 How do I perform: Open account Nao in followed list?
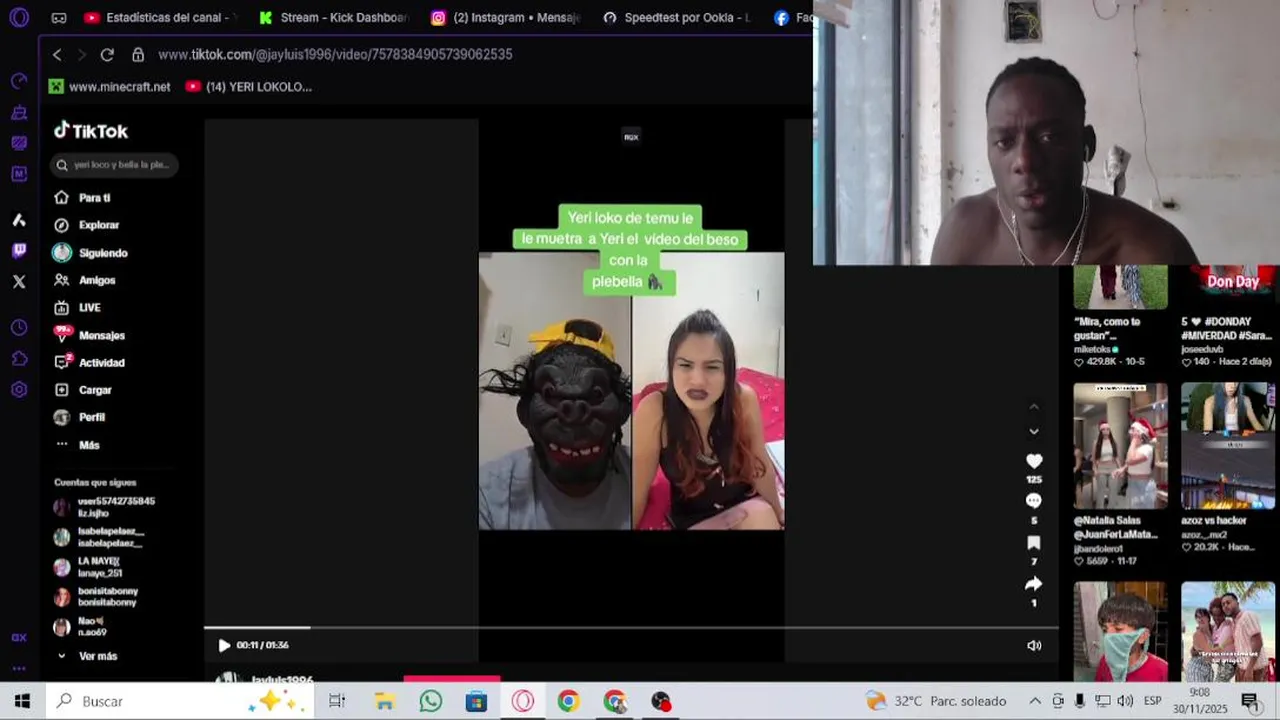point(80,627)
